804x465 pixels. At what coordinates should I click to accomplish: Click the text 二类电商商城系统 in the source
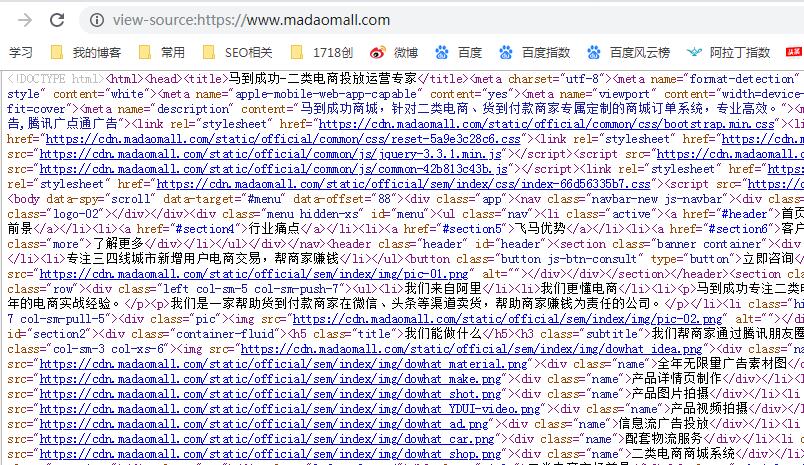(683, 454)
